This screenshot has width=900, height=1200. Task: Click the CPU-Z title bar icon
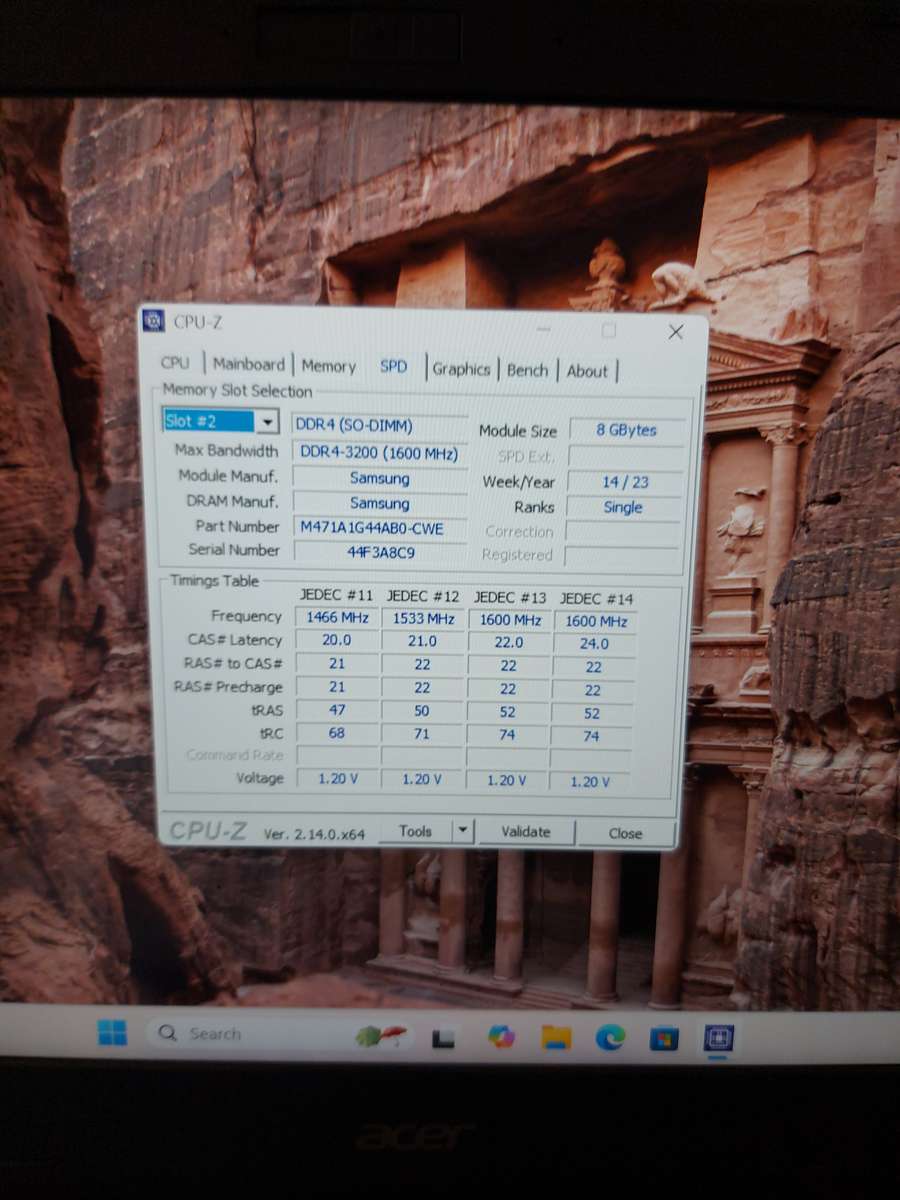click(152, 323)
